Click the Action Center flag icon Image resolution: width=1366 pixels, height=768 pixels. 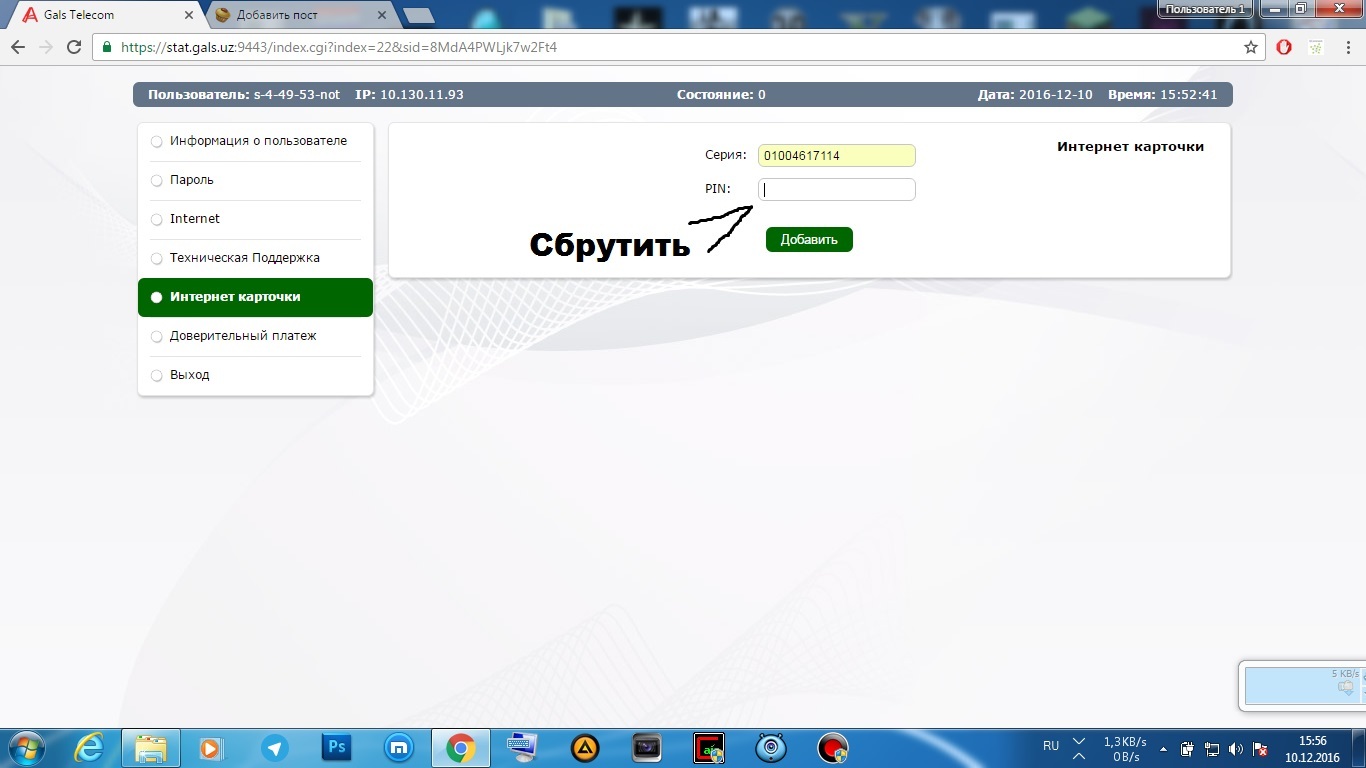(1261, 749)
